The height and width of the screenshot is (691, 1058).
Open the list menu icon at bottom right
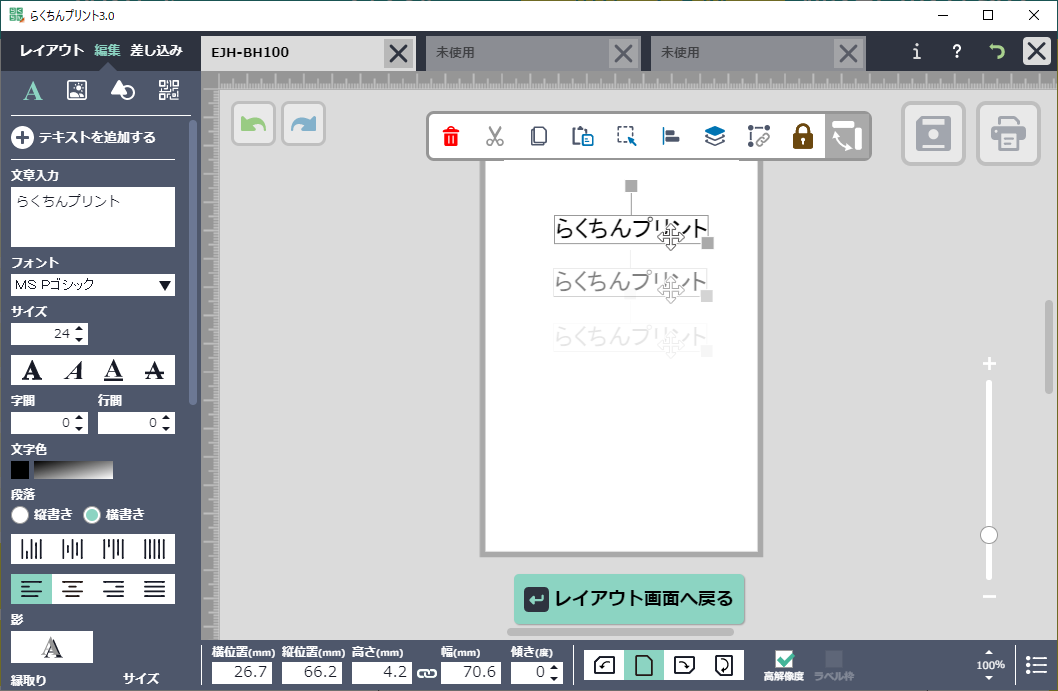pyautogui.click(x=1036, y=665)
